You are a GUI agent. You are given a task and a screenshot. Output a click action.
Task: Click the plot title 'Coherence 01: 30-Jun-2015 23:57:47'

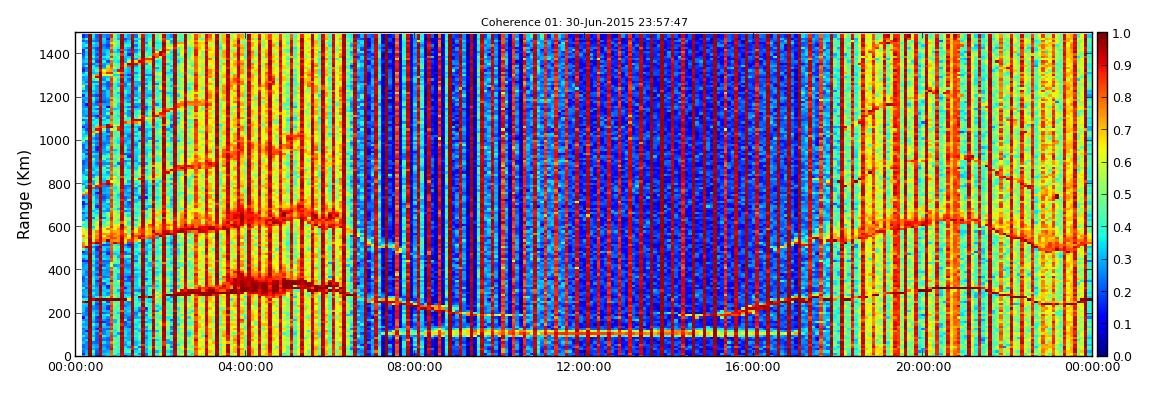[x=584, y=23]
